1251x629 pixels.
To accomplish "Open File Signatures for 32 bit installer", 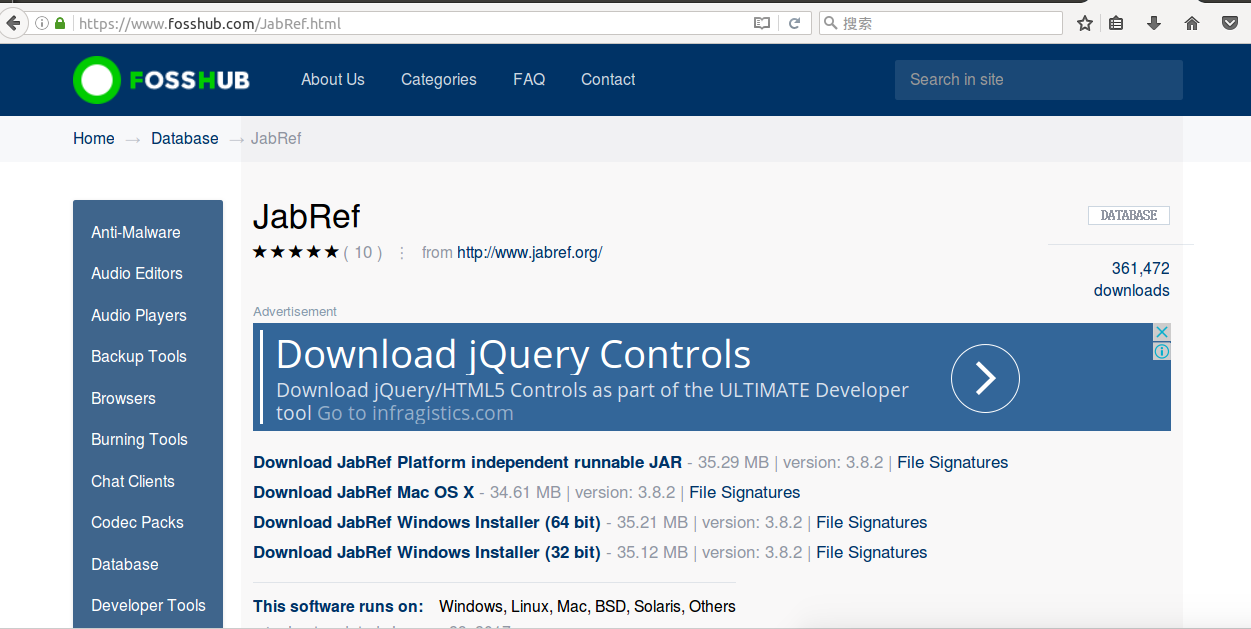I will point(872,553).
